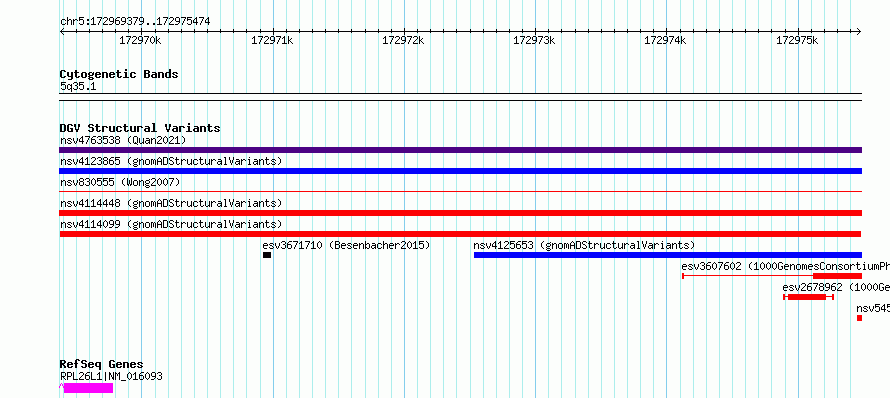This screenshot has height=398, width=890.
Task: Click esv3607602 1000Genomes variant label
Action: pyautogui.click(x=786, y=266)
